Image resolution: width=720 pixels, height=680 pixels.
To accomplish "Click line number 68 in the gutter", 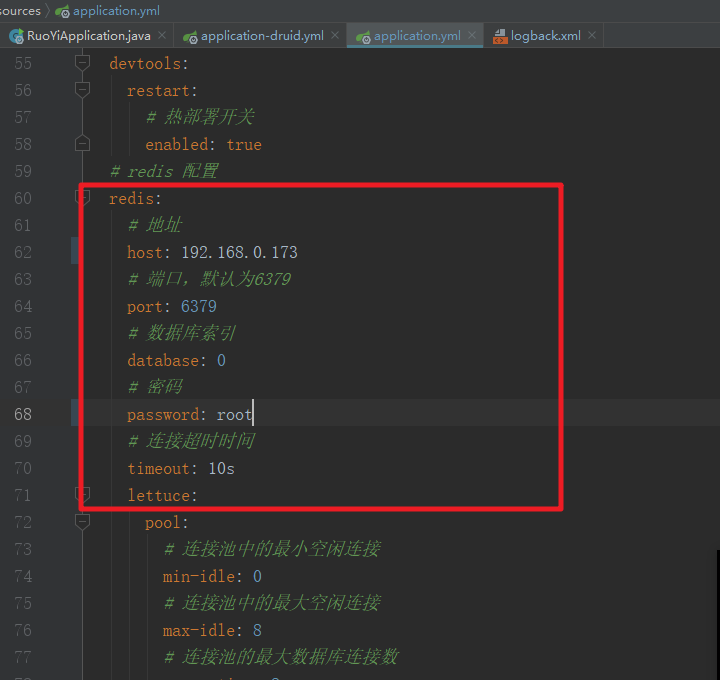I will 23,415.
